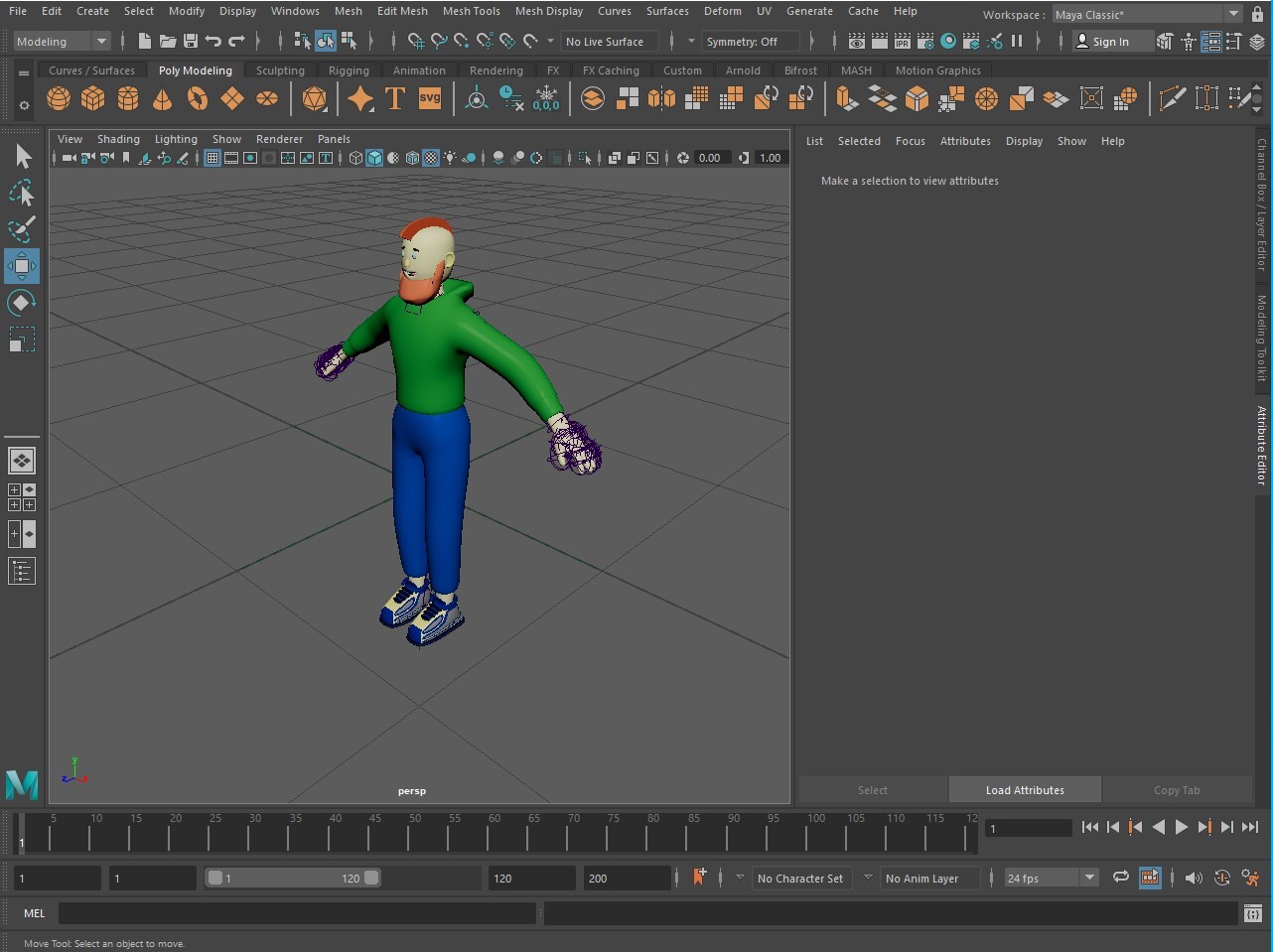Create a polygon sphere from the shelf

coord(59,98)
